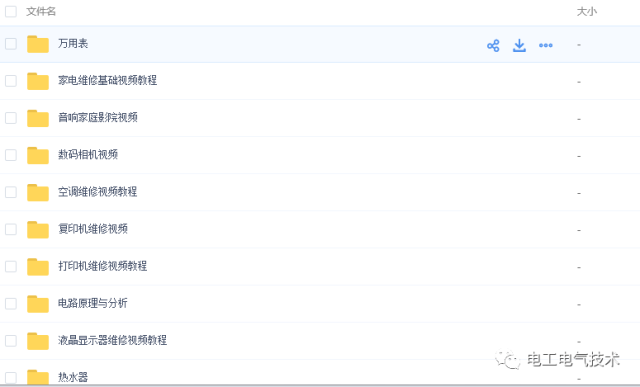Click folder icon of 电路原理与分析
The height and width of the screenshot is (387, 640).
[x=38, y=304]
